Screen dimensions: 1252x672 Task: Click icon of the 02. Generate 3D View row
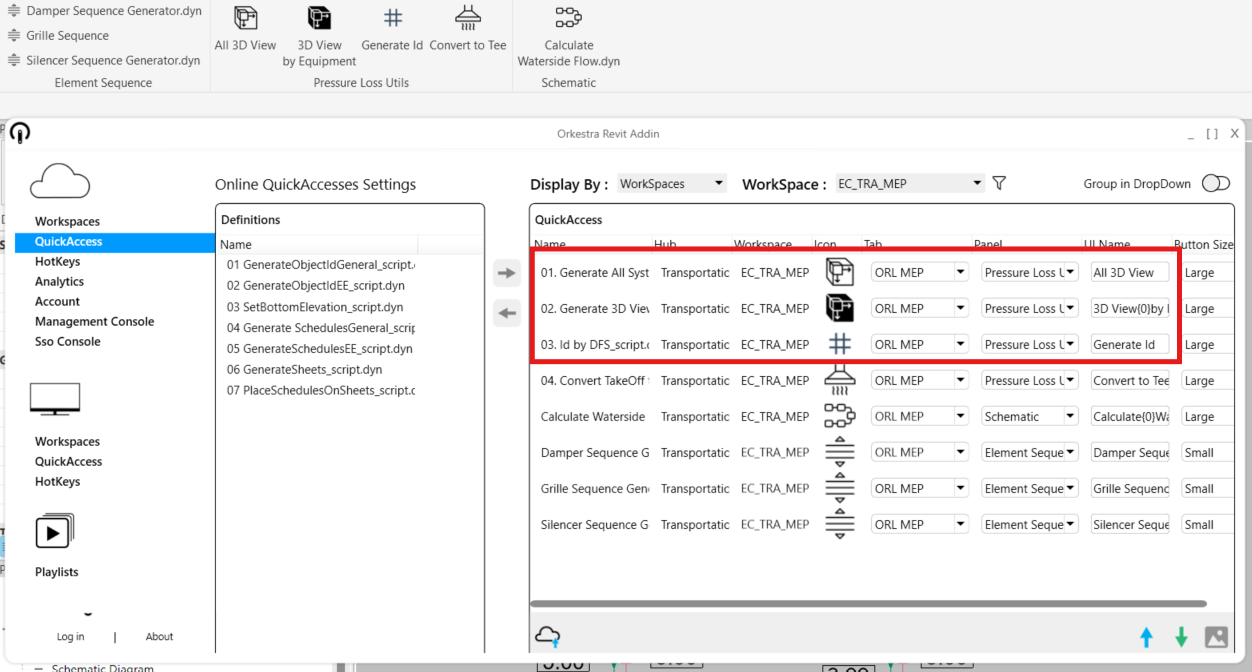(x=839, y=308)
